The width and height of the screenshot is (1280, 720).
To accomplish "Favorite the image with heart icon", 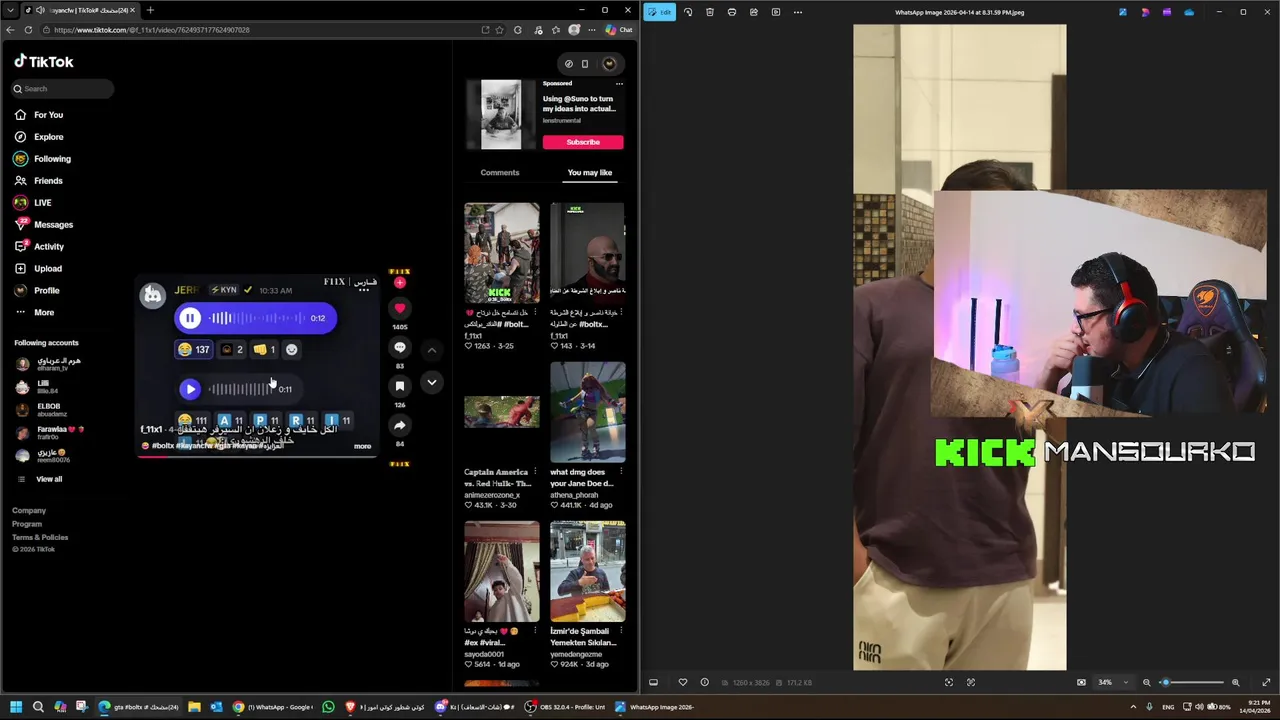I will (683, 682).
